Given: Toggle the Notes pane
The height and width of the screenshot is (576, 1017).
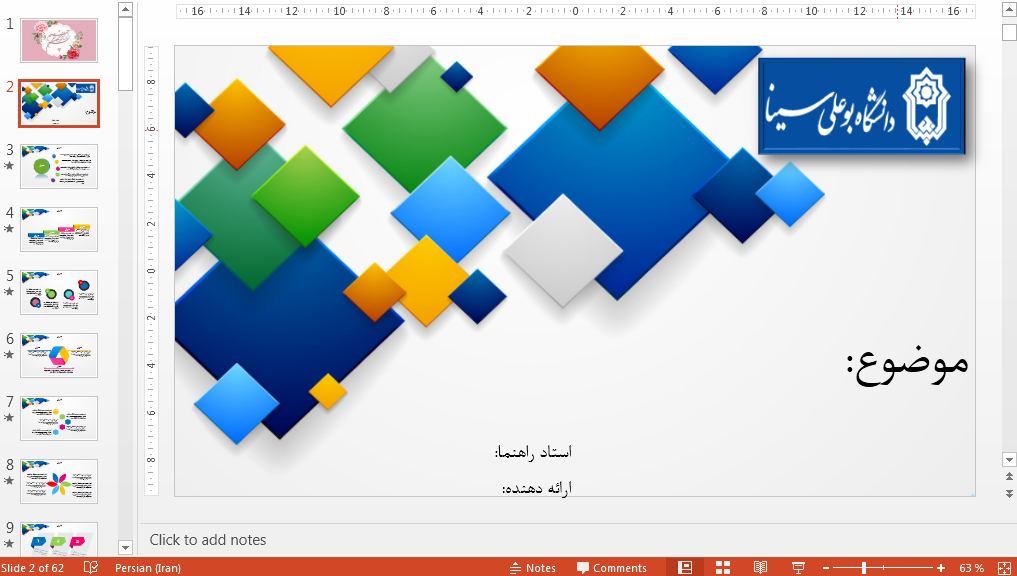Looking at the screenshot, I should tap(533, 568).
